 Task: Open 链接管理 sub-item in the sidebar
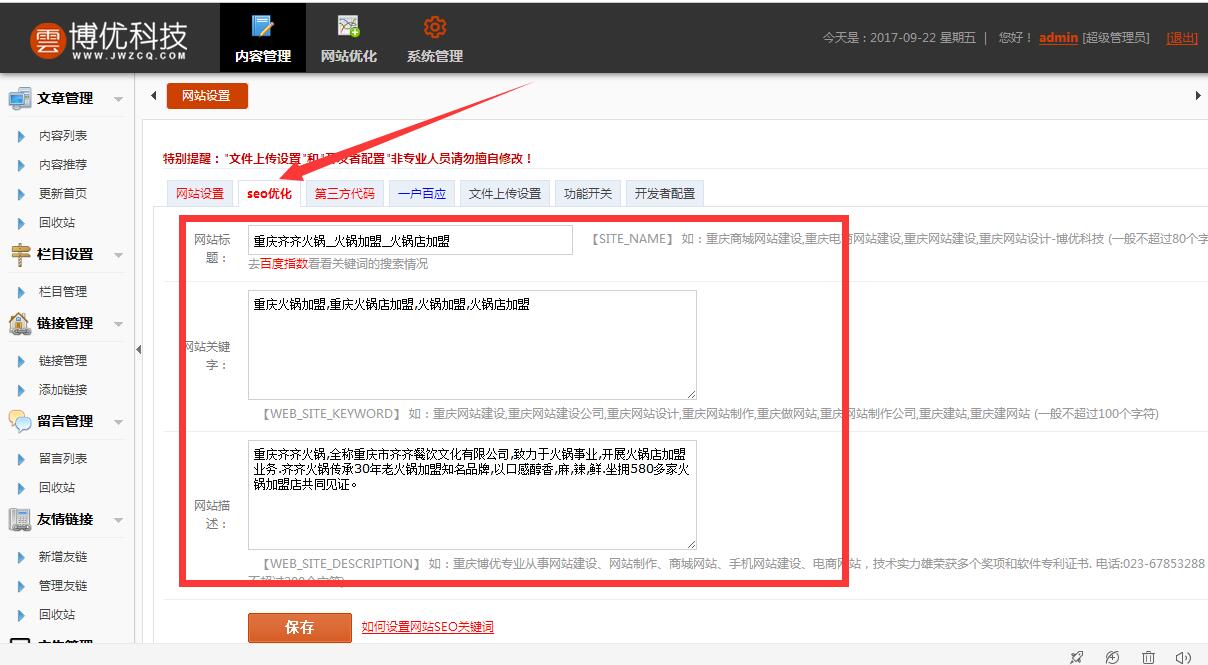pos(63,360)
